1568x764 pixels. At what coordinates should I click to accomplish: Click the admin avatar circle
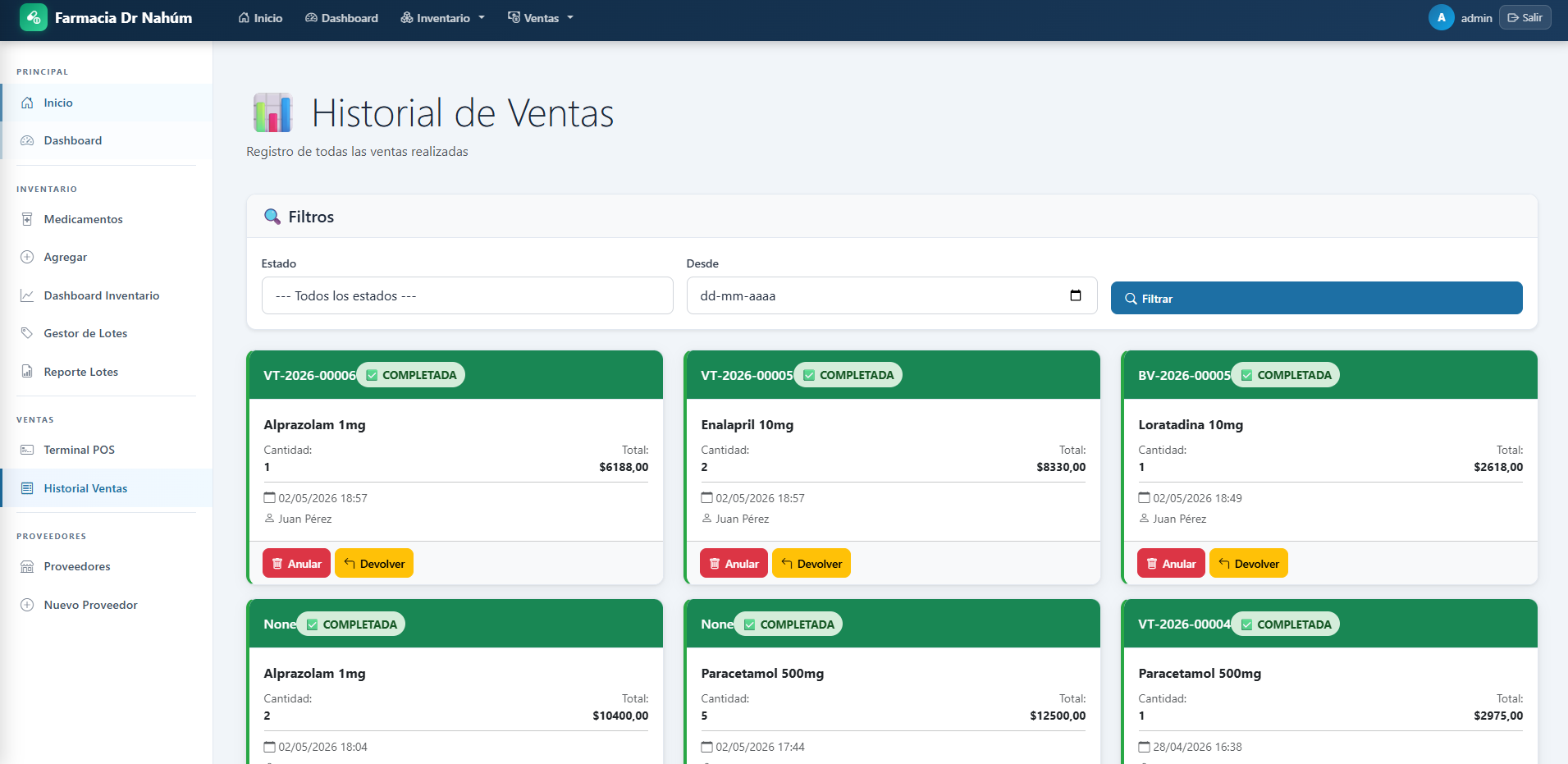[x=1441, y=17]
